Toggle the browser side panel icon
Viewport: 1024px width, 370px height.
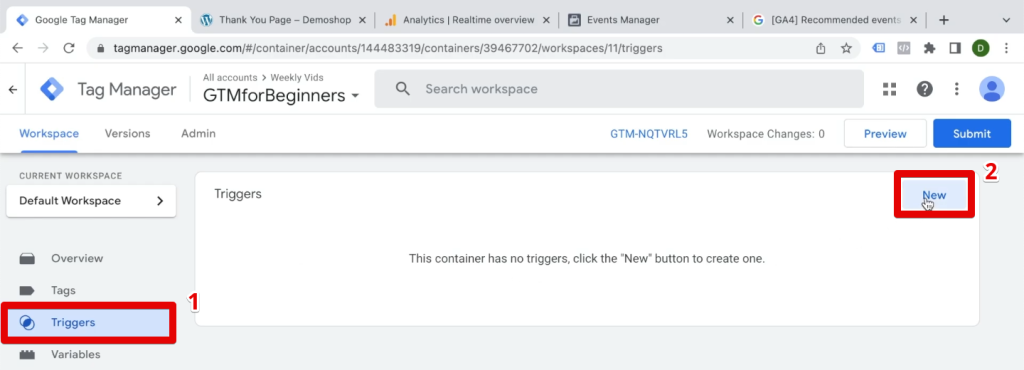point(955,48)
